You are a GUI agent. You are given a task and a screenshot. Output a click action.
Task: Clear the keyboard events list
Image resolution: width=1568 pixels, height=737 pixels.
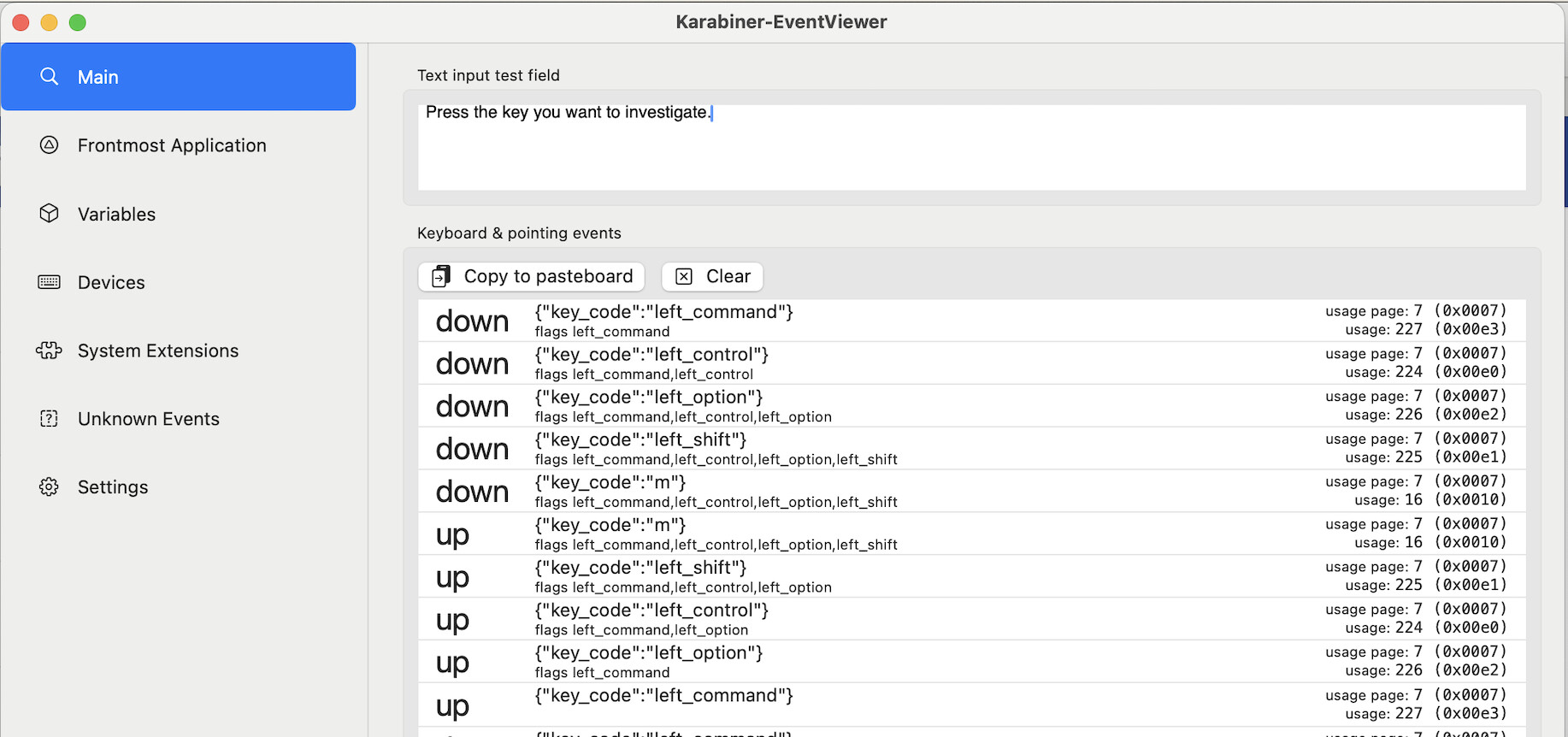[712, 276]
